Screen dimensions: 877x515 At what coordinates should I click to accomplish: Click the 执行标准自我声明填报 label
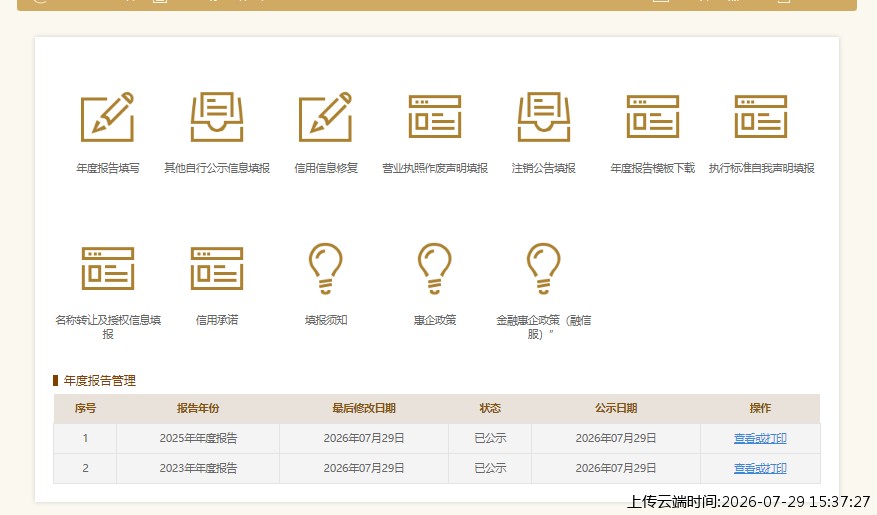(x=761, y=168)
